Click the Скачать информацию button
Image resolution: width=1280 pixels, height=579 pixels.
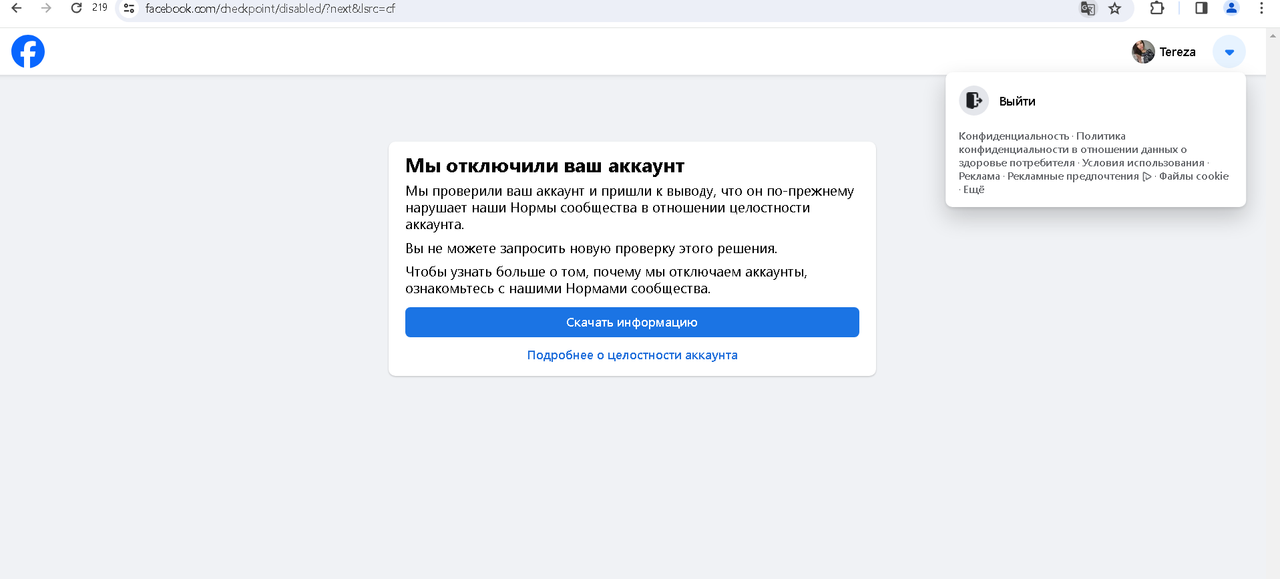coord(632,322)
